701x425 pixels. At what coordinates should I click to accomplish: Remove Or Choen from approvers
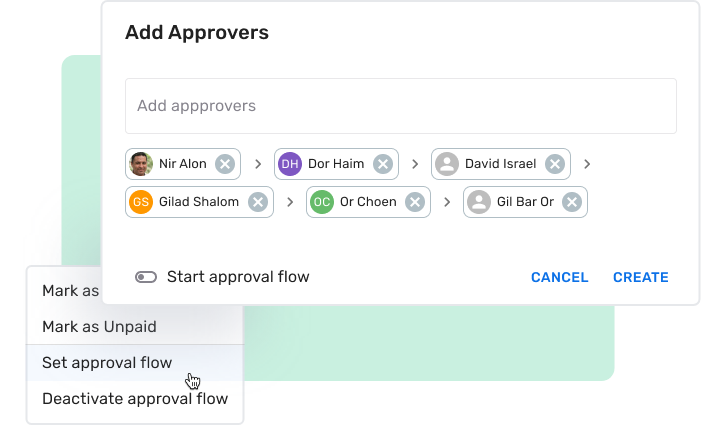(x=415, y=202)
